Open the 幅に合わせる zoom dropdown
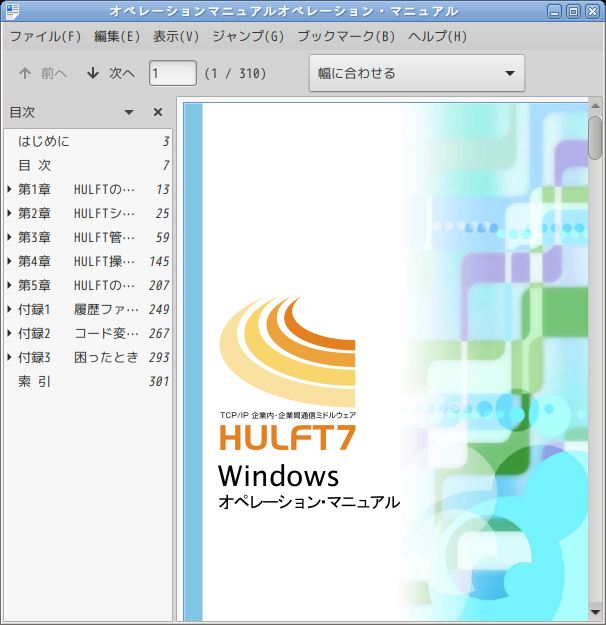Image resolution: width=606 pixels, height=625 pixels. [x=417, y=73]
